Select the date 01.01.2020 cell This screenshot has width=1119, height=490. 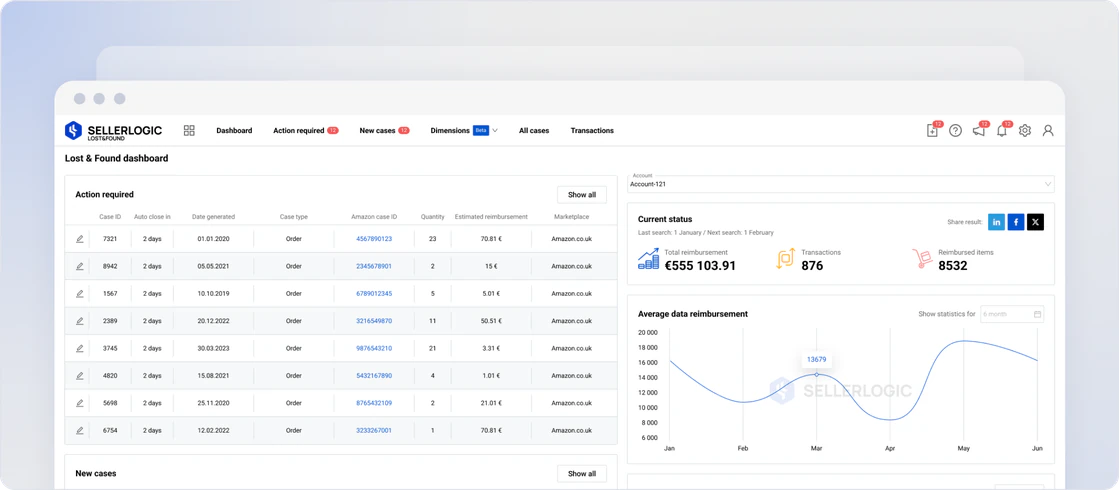coord(213,239)
